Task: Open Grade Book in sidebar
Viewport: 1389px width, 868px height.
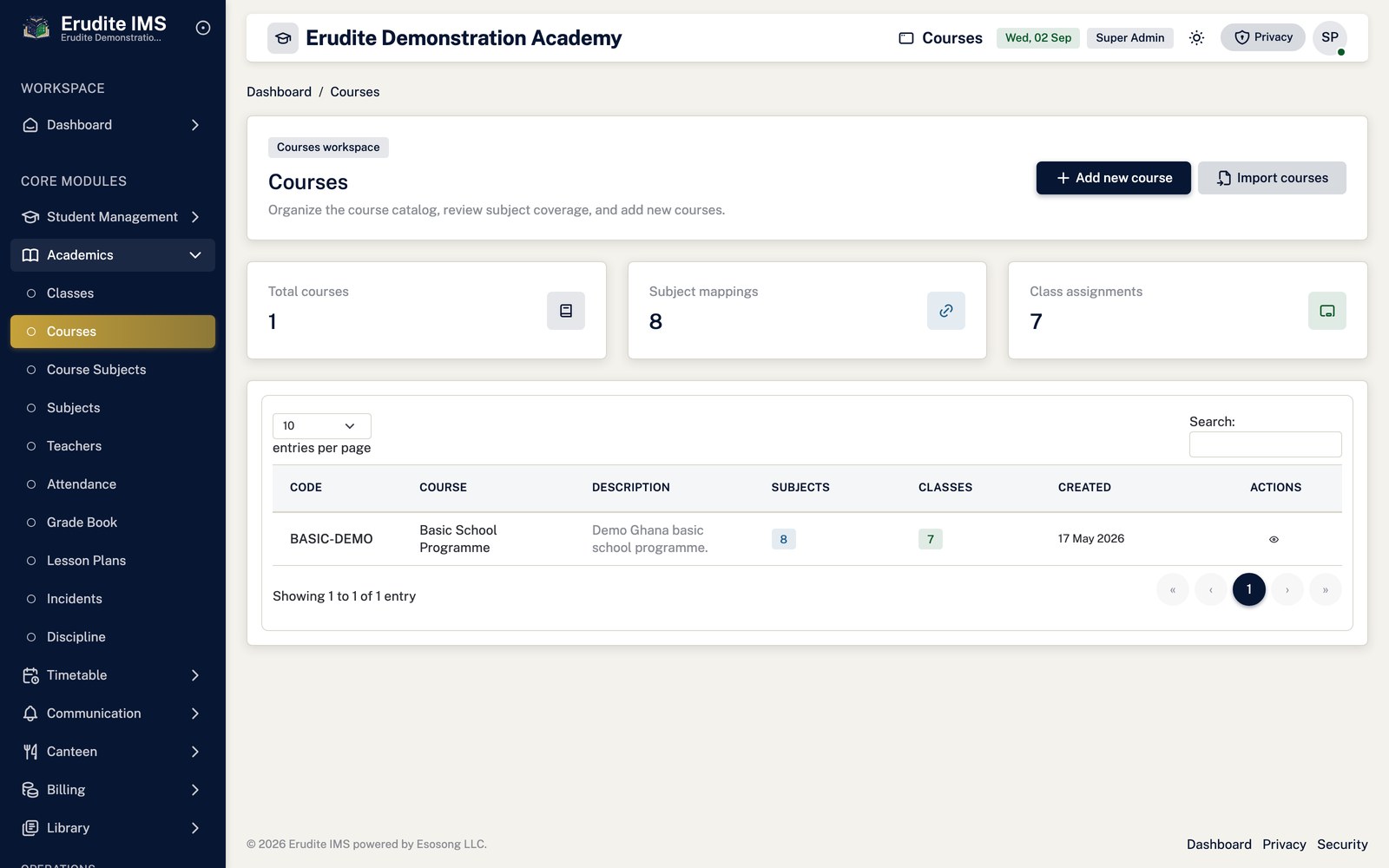Action: (x=113, y=523)
